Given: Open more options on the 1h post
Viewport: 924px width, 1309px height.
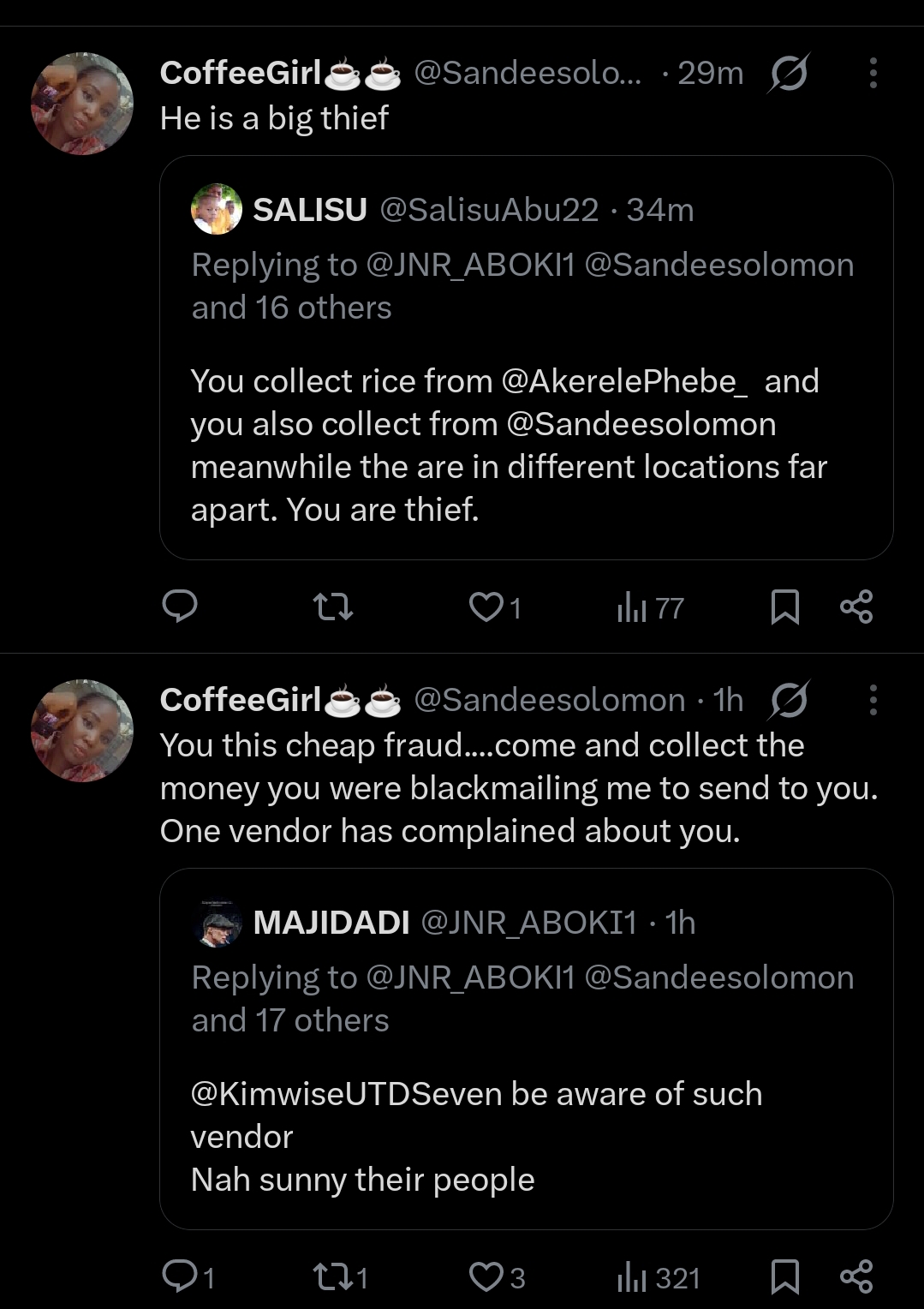Looking at the screenshot, I should tap(873, 701).
